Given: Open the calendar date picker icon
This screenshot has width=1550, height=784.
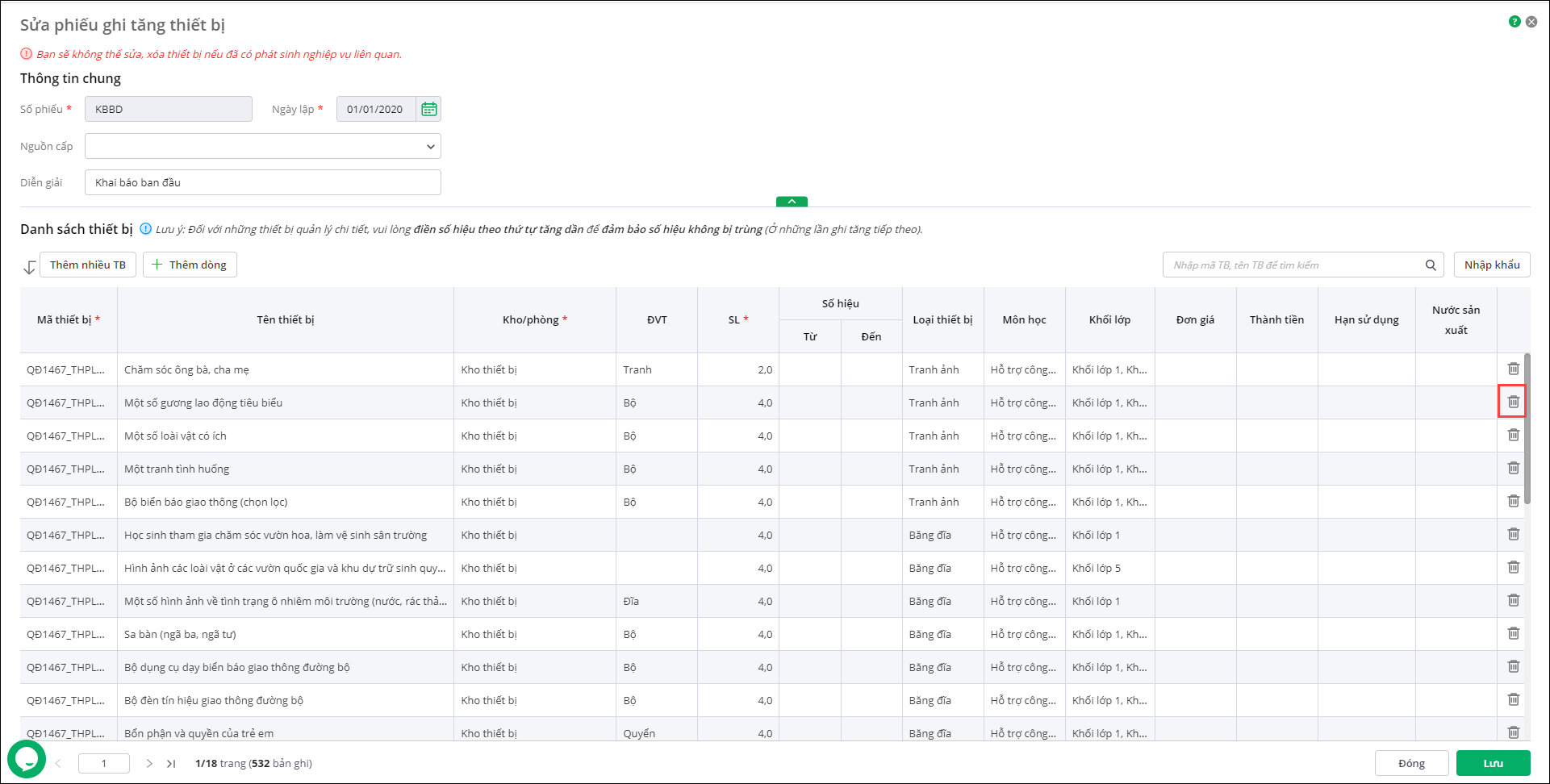Looking at the screenshot, I should click(428, 109).
